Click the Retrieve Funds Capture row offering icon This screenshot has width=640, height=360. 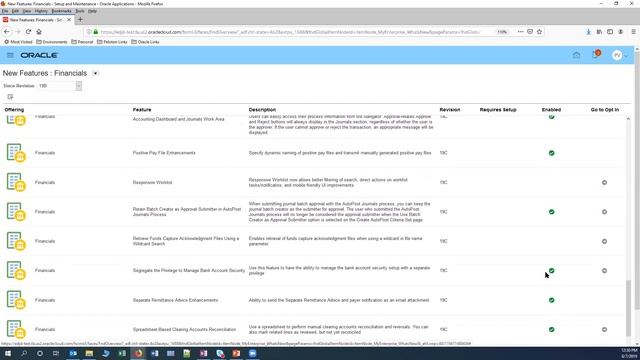click(x=16, y=241)
